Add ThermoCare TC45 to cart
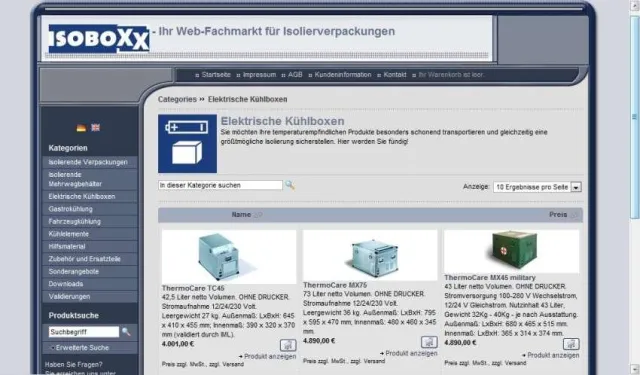The height and width of the screenshot is (375, 640). [x=288, y=345]
